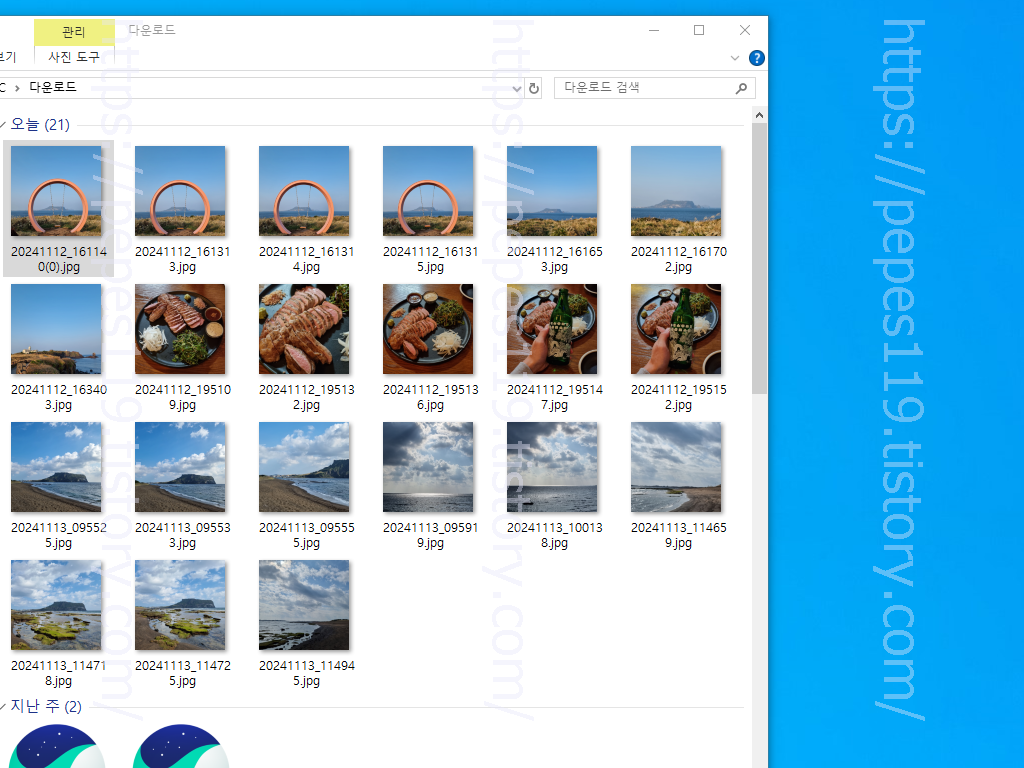Screen dimensions: 1024x768
Task: Open thumbnail 20241112_161140(0).jpg
Action: pyautogui.click(x=56, y=191)
